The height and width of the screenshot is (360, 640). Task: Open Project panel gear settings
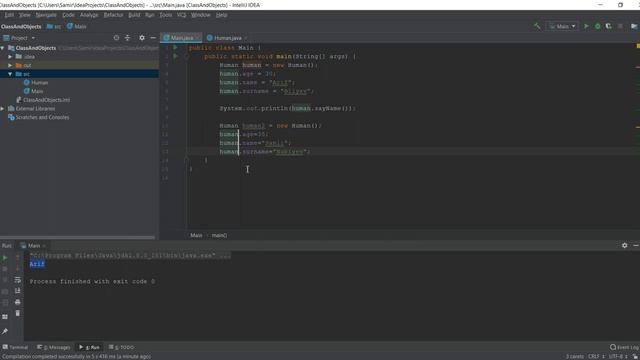point(142,38)
